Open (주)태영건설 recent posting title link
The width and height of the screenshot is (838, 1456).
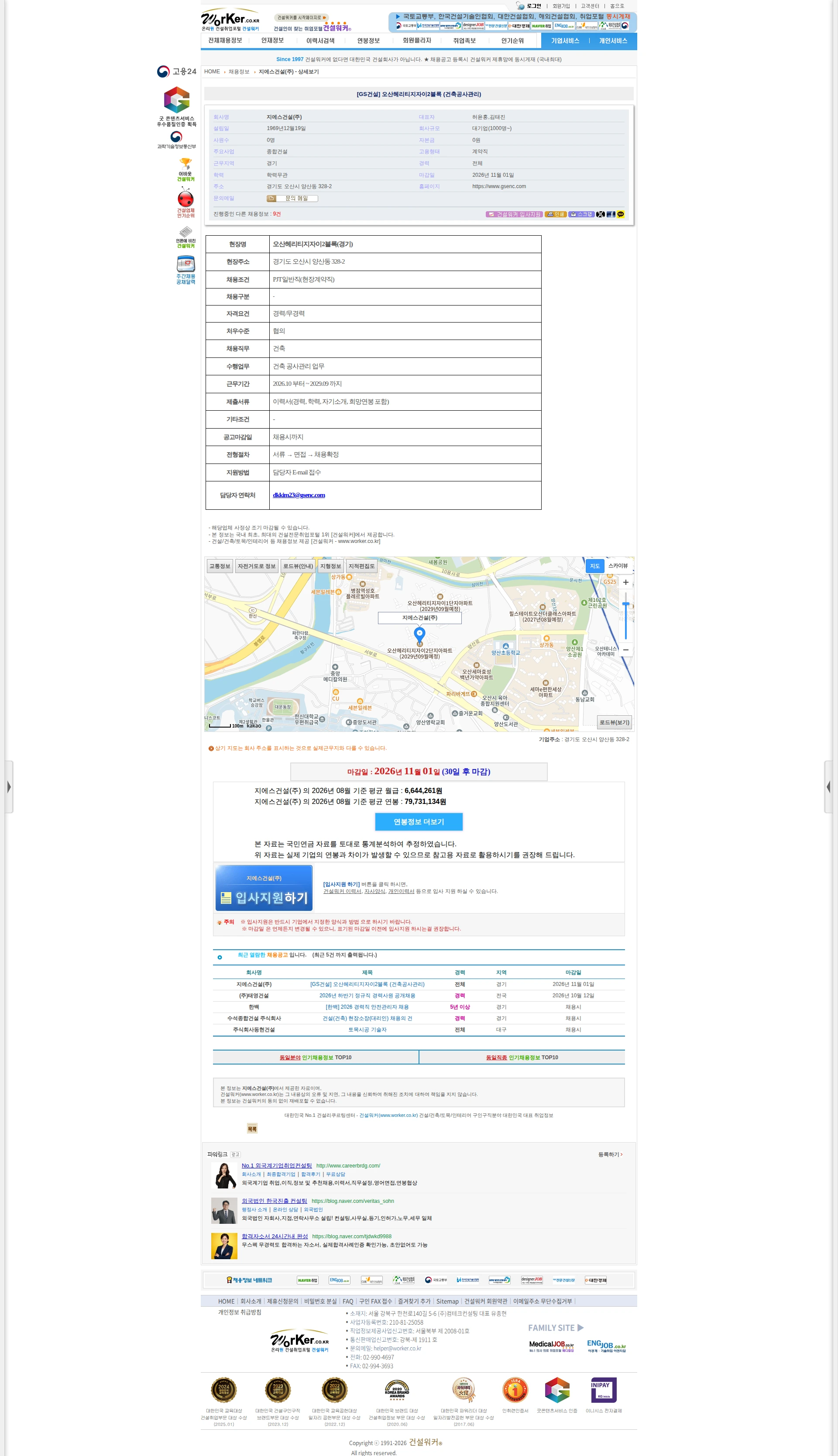coord(367,996)
